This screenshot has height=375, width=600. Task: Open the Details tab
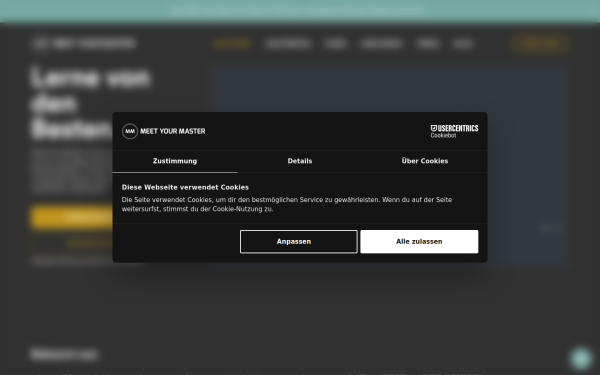(x=300, y=161)
